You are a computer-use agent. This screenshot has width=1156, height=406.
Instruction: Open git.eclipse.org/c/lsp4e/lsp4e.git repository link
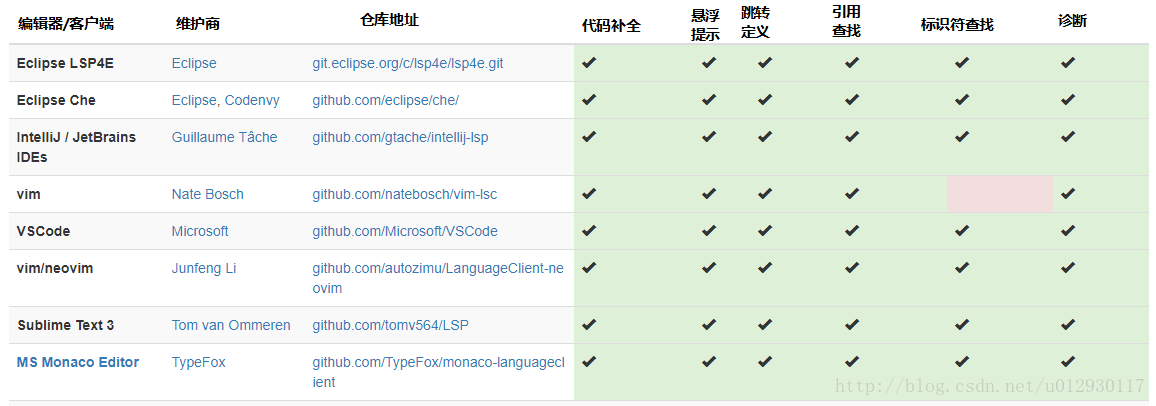point(408,63)
